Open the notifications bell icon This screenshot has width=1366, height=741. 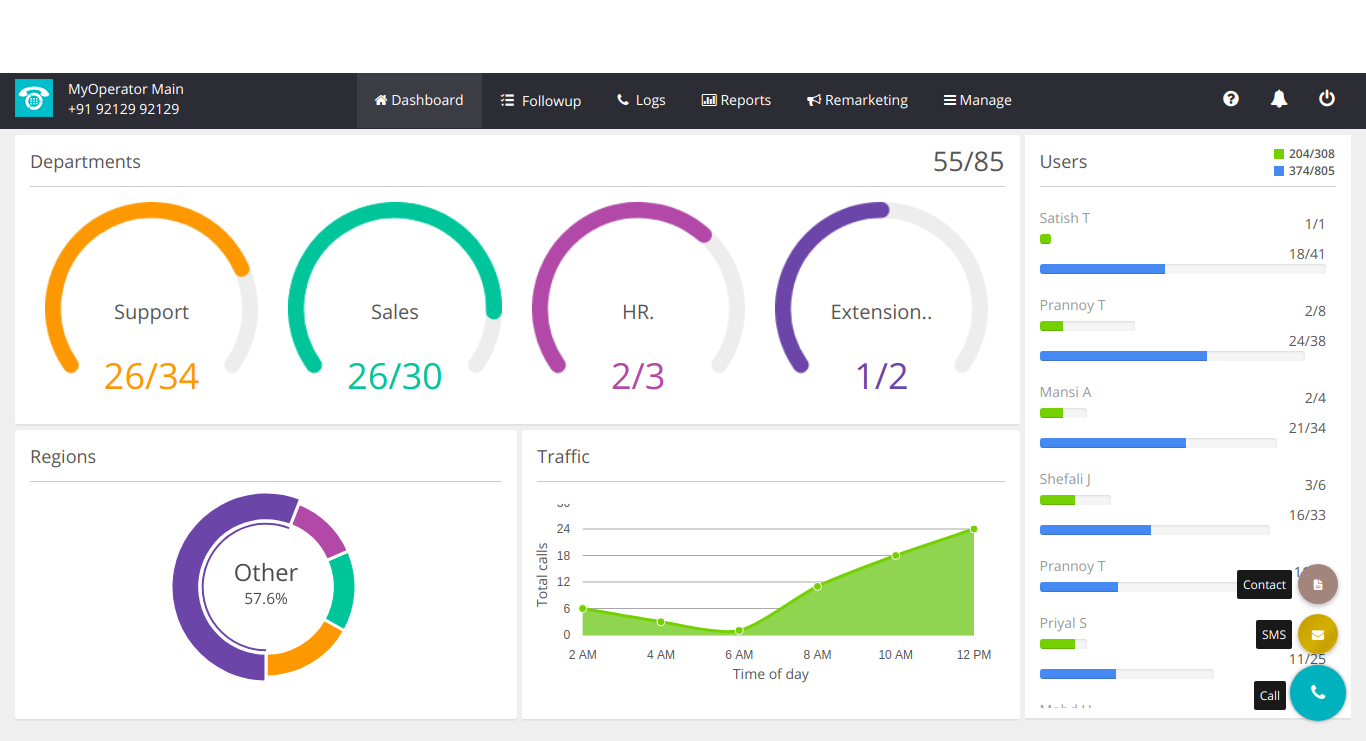[1279, 99]
